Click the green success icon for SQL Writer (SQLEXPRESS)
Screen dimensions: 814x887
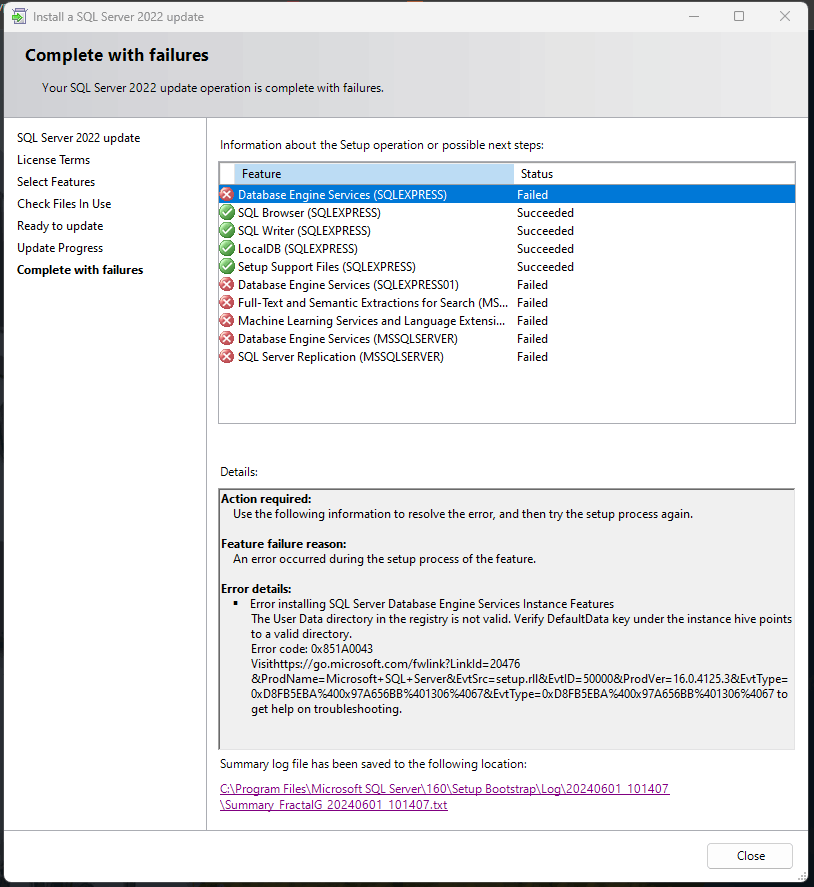tap(227, 231)
